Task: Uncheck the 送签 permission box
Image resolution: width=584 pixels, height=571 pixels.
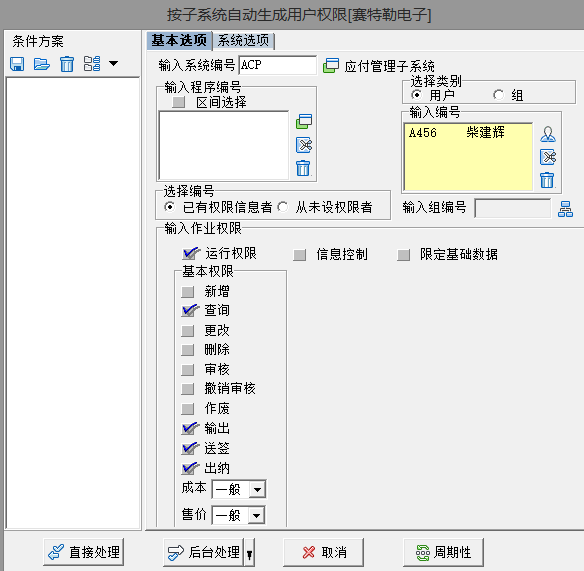Action: 190,448
